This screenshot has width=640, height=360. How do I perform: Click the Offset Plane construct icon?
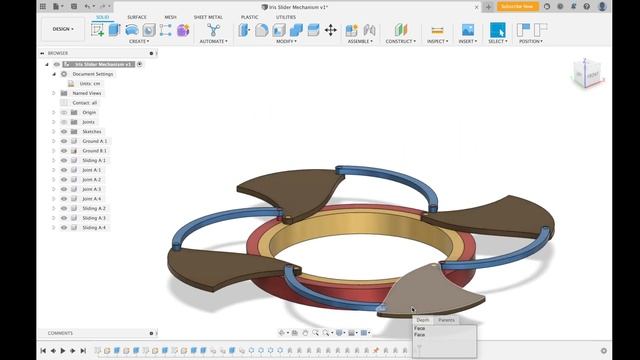tap(401, 30)
